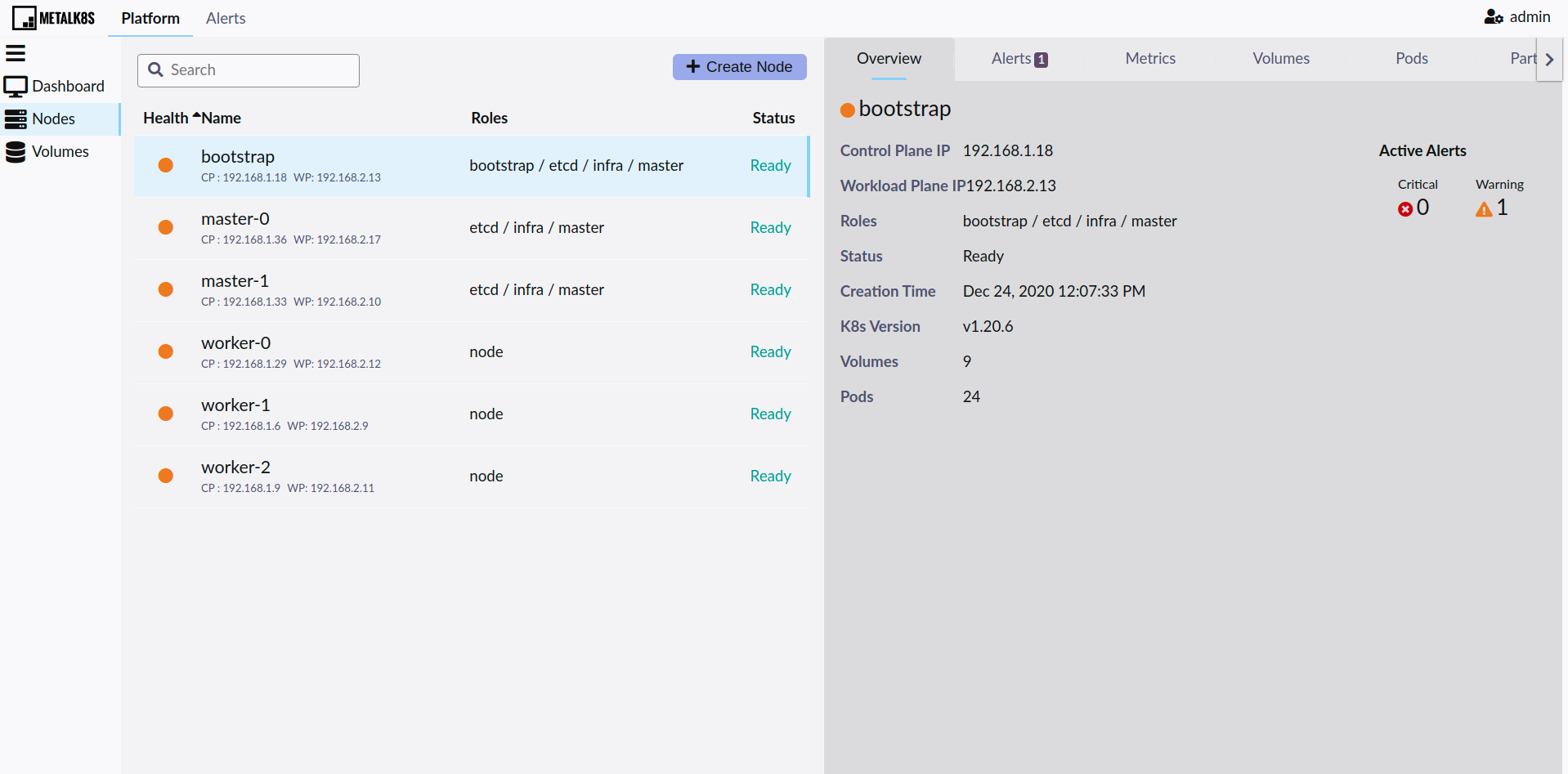Image resolution: width=1568 pixels, height=774 pixels.
Task: Click the health dot of master-1 row
Action: pos(166,289)
